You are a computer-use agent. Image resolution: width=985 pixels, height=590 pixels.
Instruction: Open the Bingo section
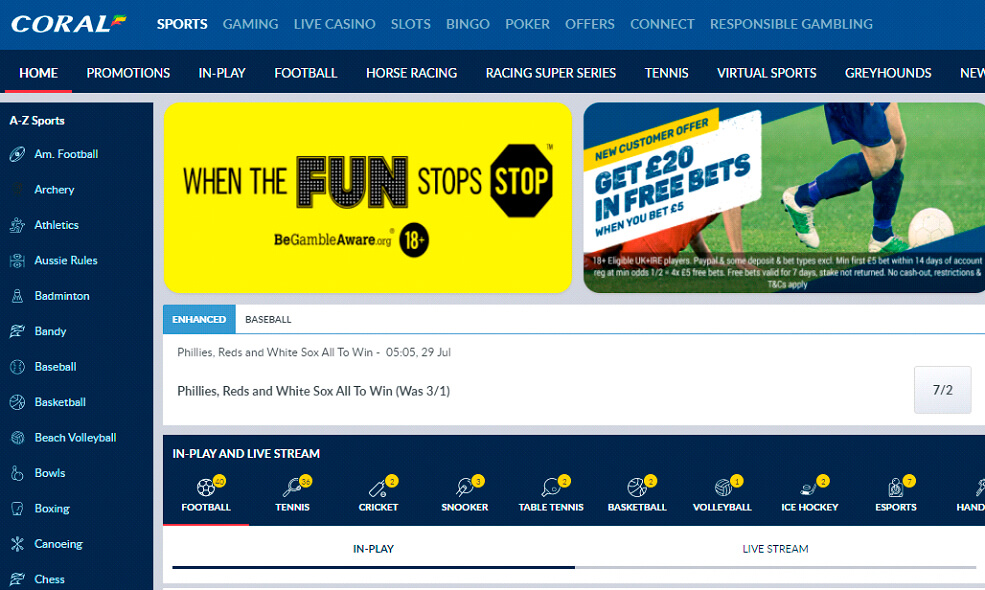[468, 24]
